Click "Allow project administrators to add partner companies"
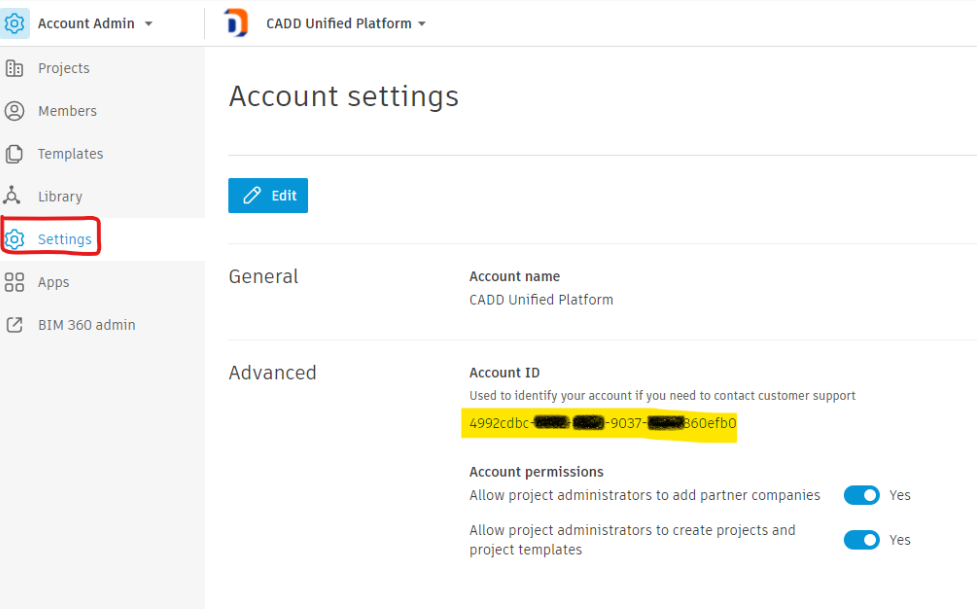This screenshot has width=977, height=609. coord(645,495)
